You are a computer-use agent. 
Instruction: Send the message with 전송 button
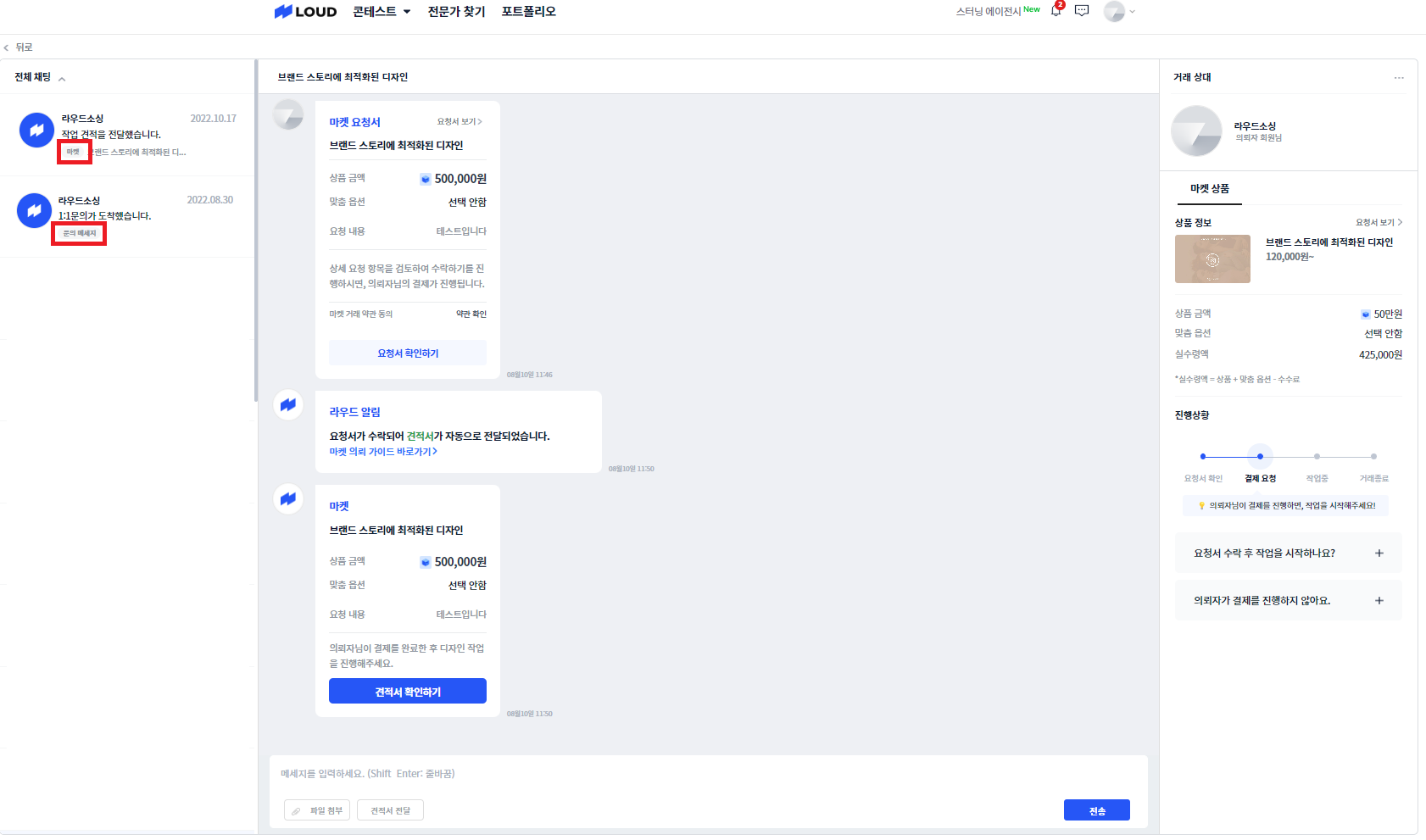1097,810
